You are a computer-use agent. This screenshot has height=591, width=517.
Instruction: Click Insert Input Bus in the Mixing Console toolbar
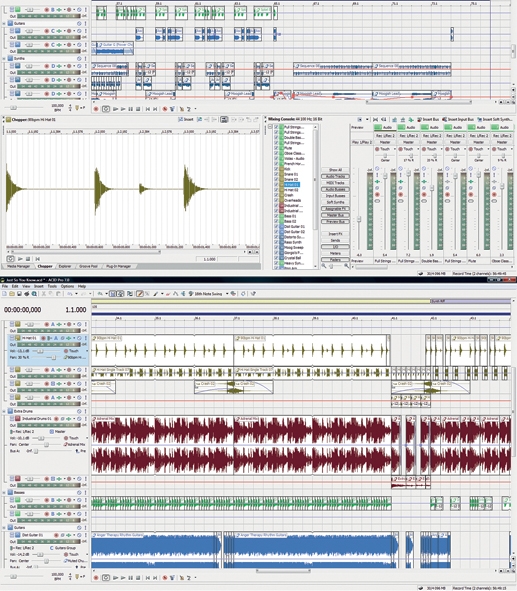(459, 119)
